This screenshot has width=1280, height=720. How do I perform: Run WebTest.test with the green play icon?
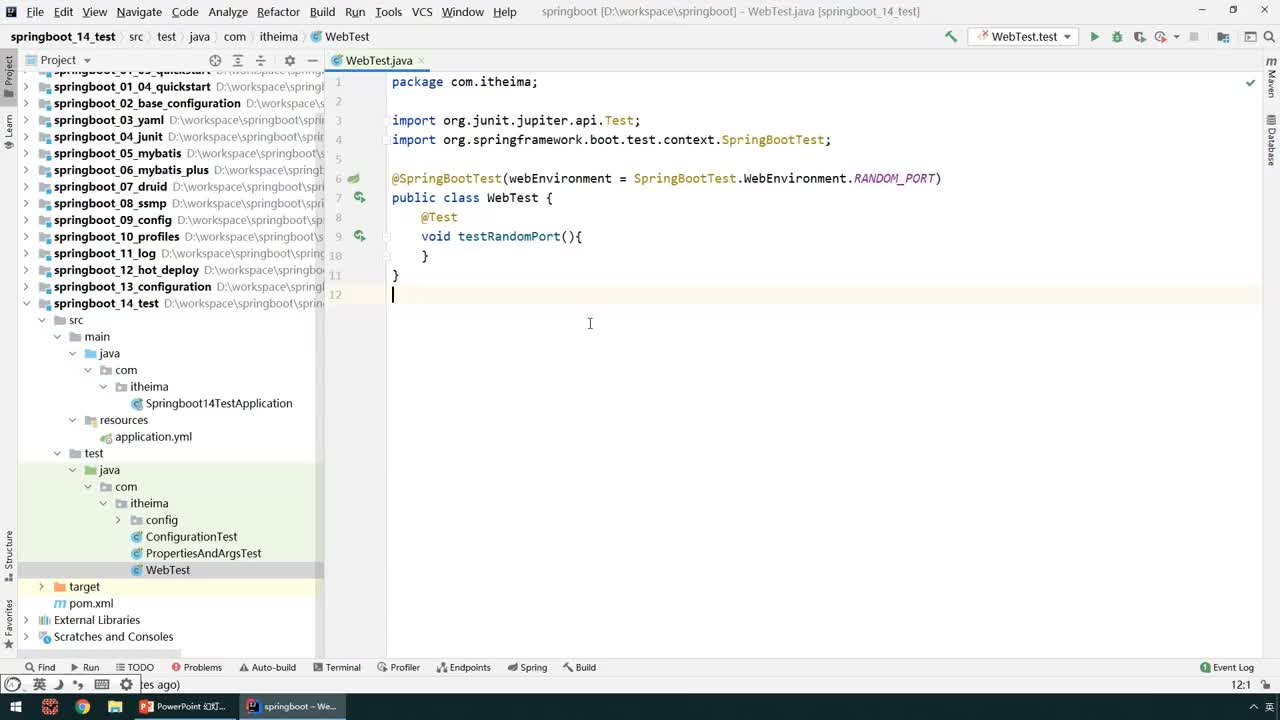click(1094, 37)
